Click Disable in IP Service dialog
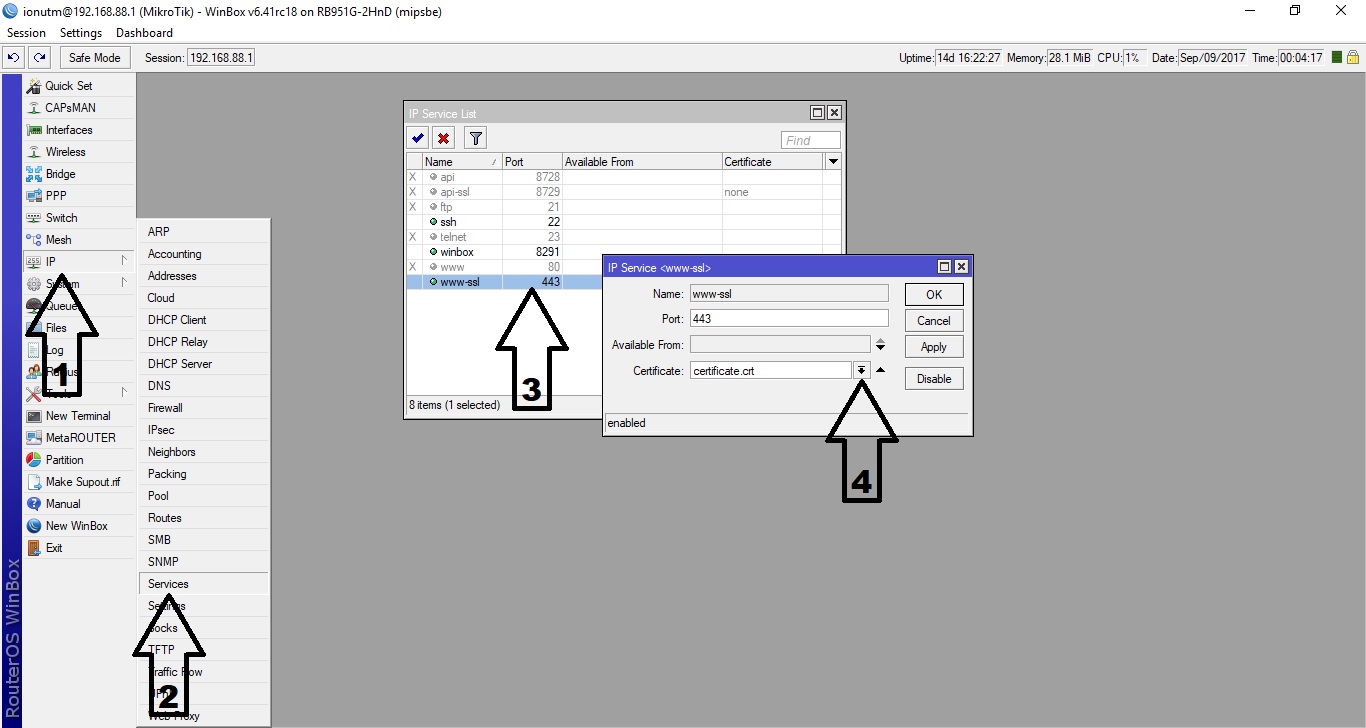Viewport: 1366px width, 728px height. coord(934,379)
